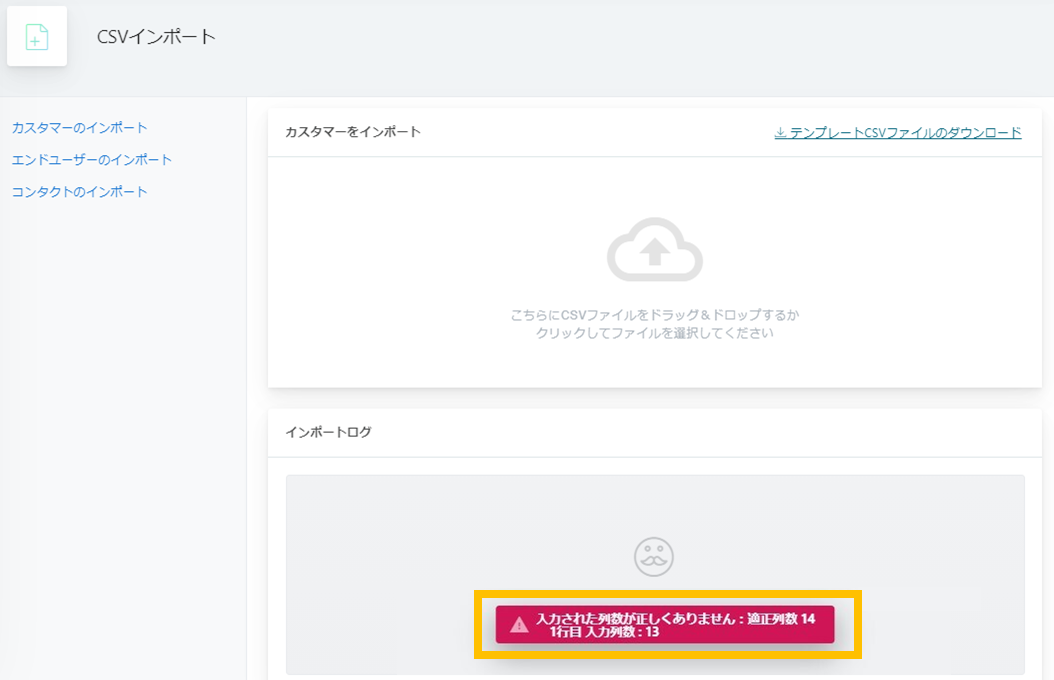Image resolution: width=1054 pixels, height=680 pixels.
Task: Download the template CSV file
Action: (898, 132)
